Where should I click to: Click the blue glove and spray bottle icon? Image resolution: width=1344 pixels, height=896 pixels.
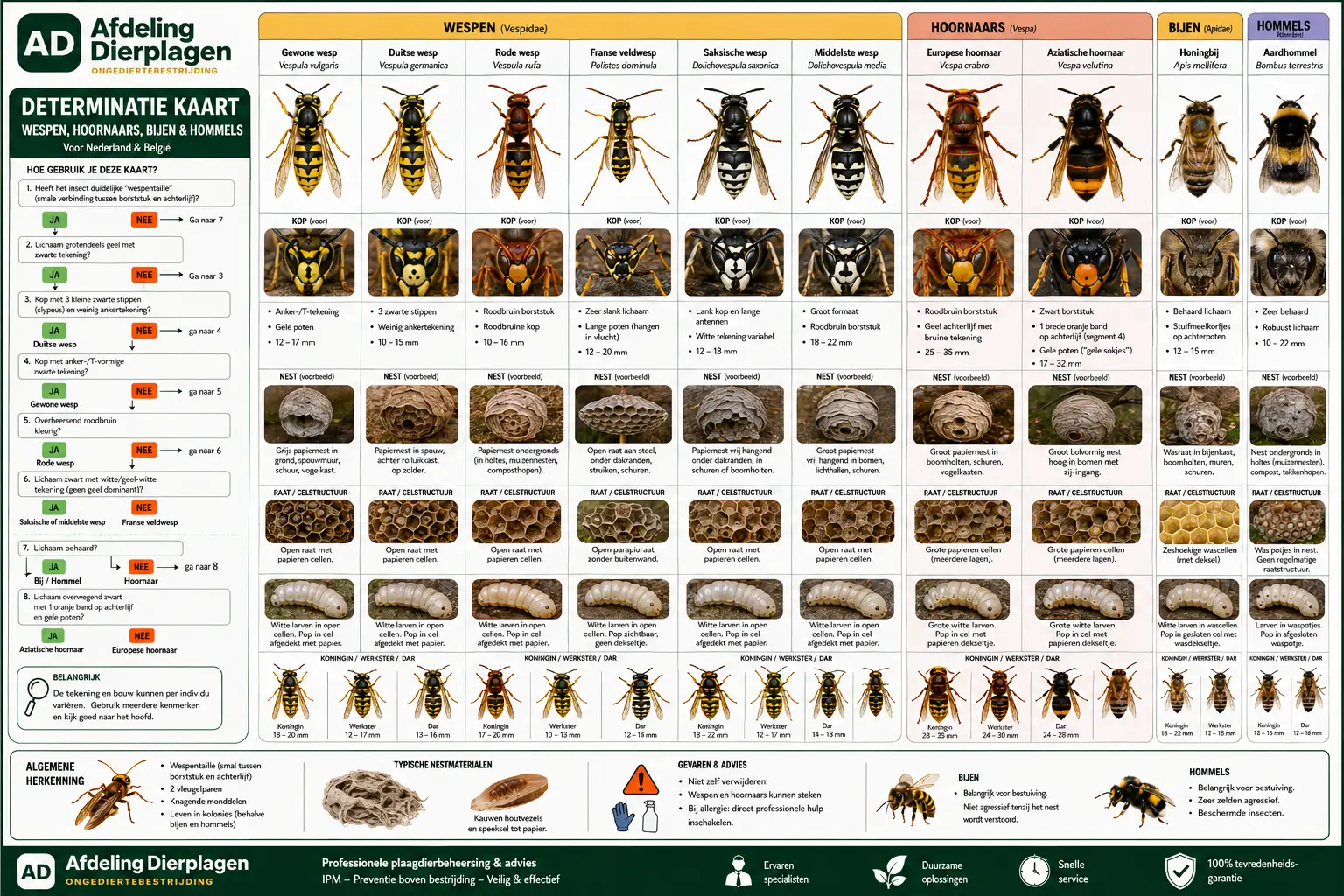point(634,815)
